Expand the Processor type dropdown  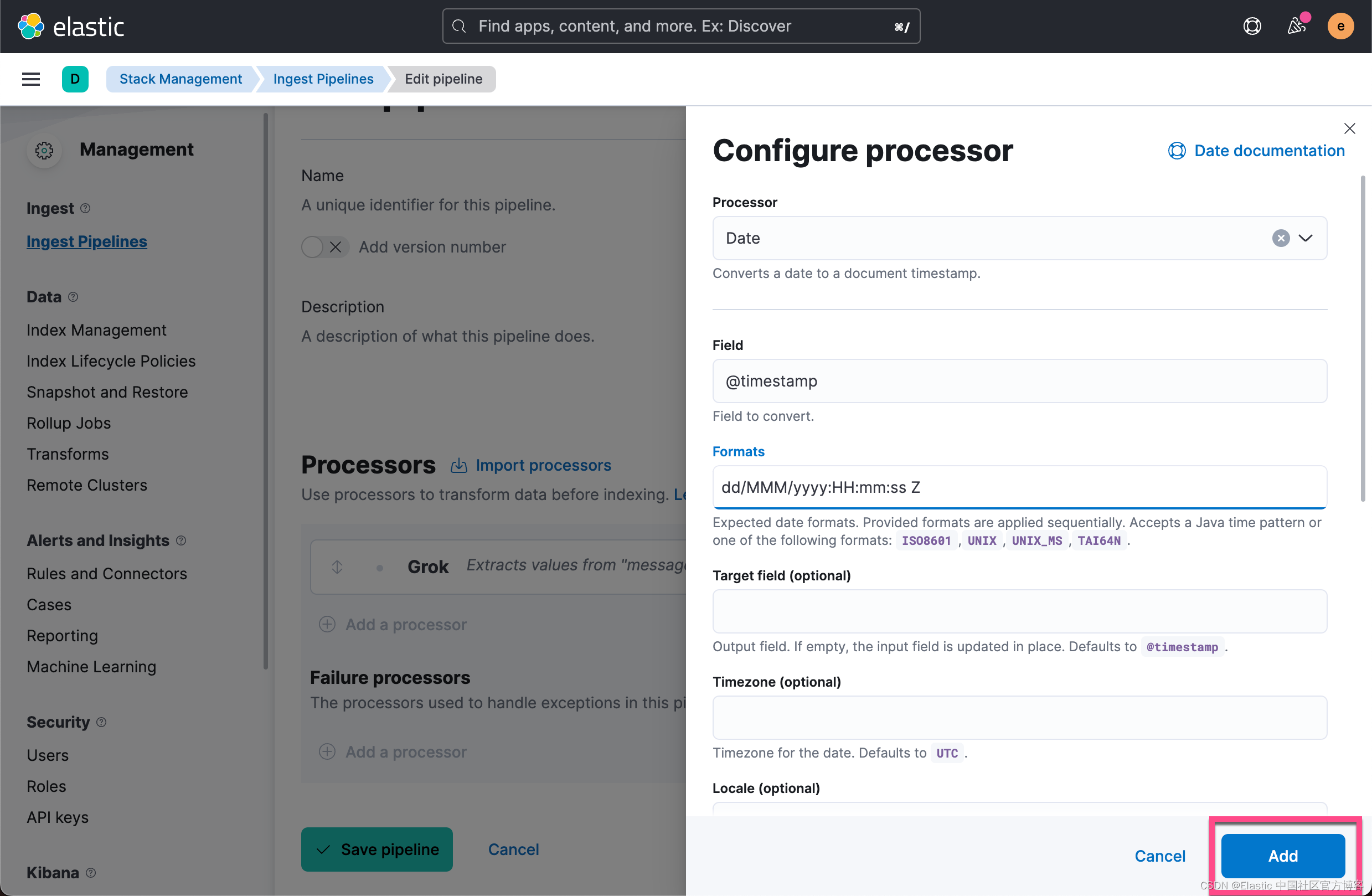coord(1305,238)
